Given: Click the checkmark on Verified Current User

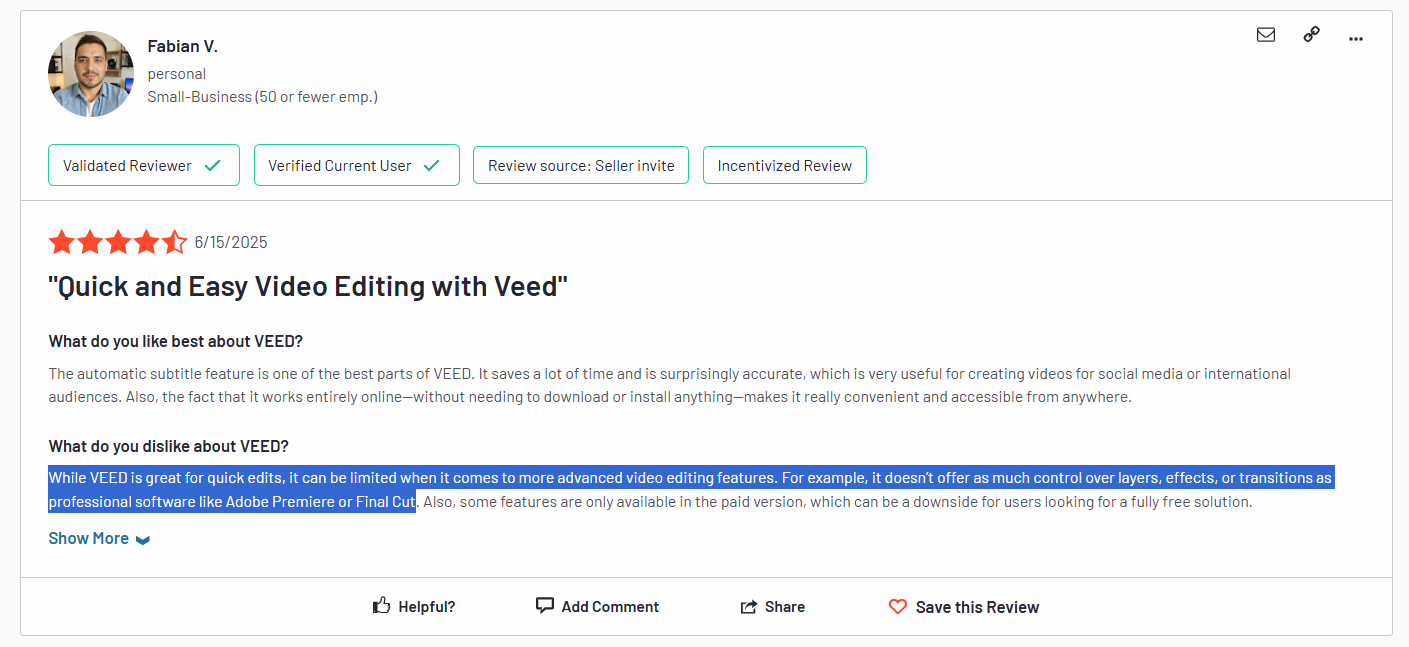Looking at the screenshot, I should click(431, 166).
